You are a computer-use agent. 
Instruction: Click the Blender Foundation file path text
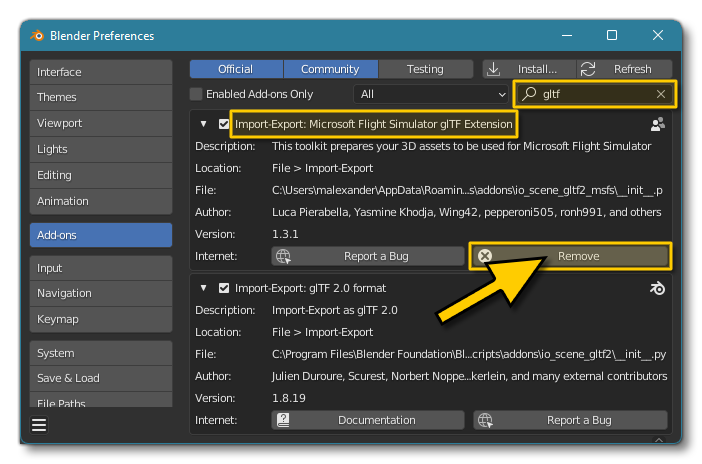coord(469,354)
